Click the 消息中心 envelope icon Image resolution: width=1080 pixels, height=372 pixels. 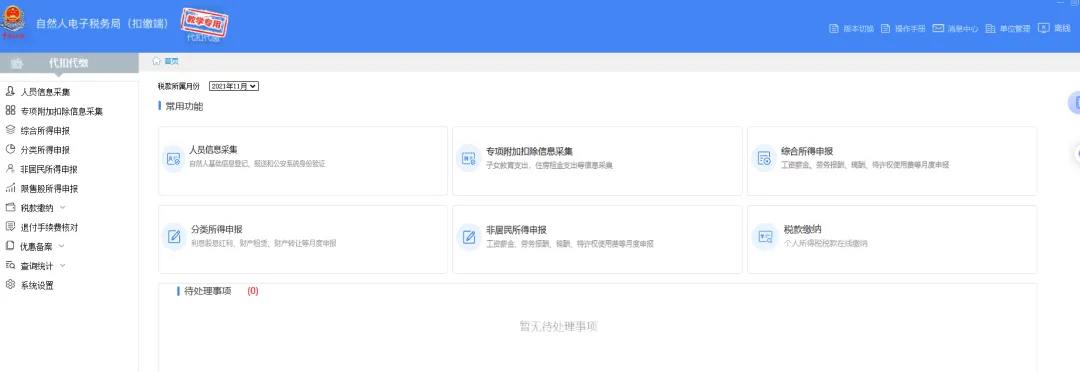click(938, 29)
